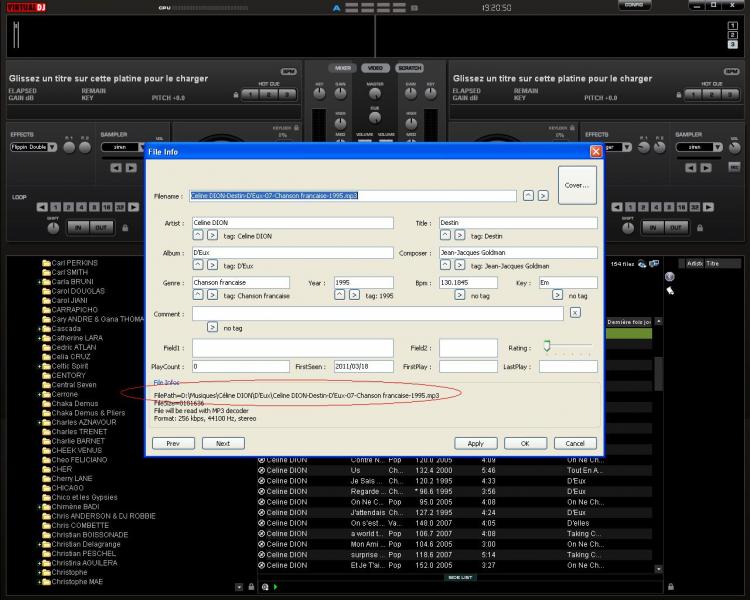Adjust the Rating slider
The image size is (750, 600).
[x=547, y=345]
